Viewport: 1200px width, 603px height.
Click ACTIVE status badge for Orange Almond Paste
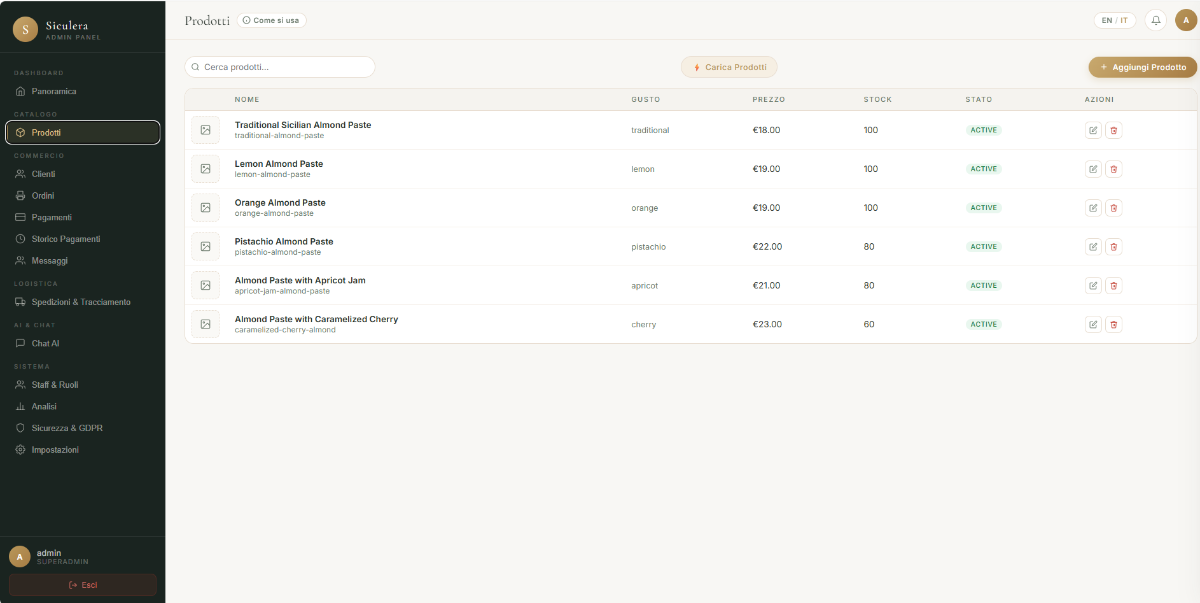point(983,208)
